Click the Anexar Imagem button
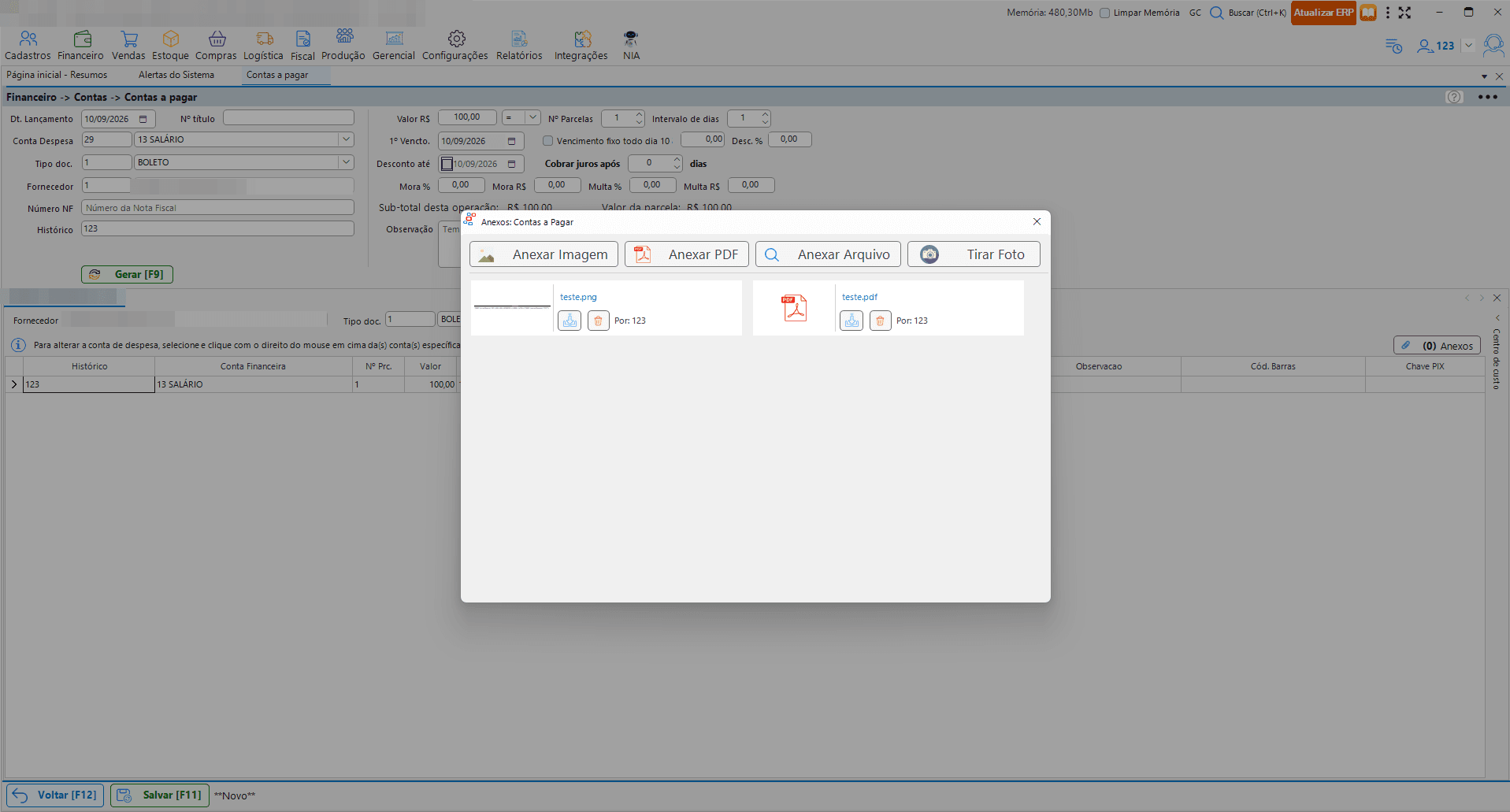The image size is (1510, 812). (544, 254)
